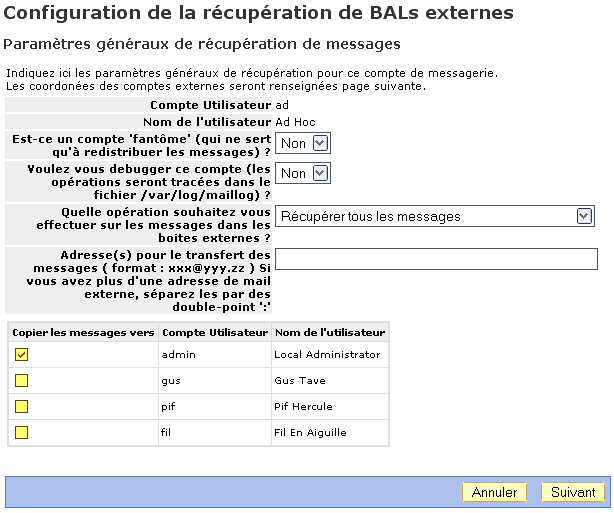
Task: Tick the checkbox for pif
Action: click(22, 406)
